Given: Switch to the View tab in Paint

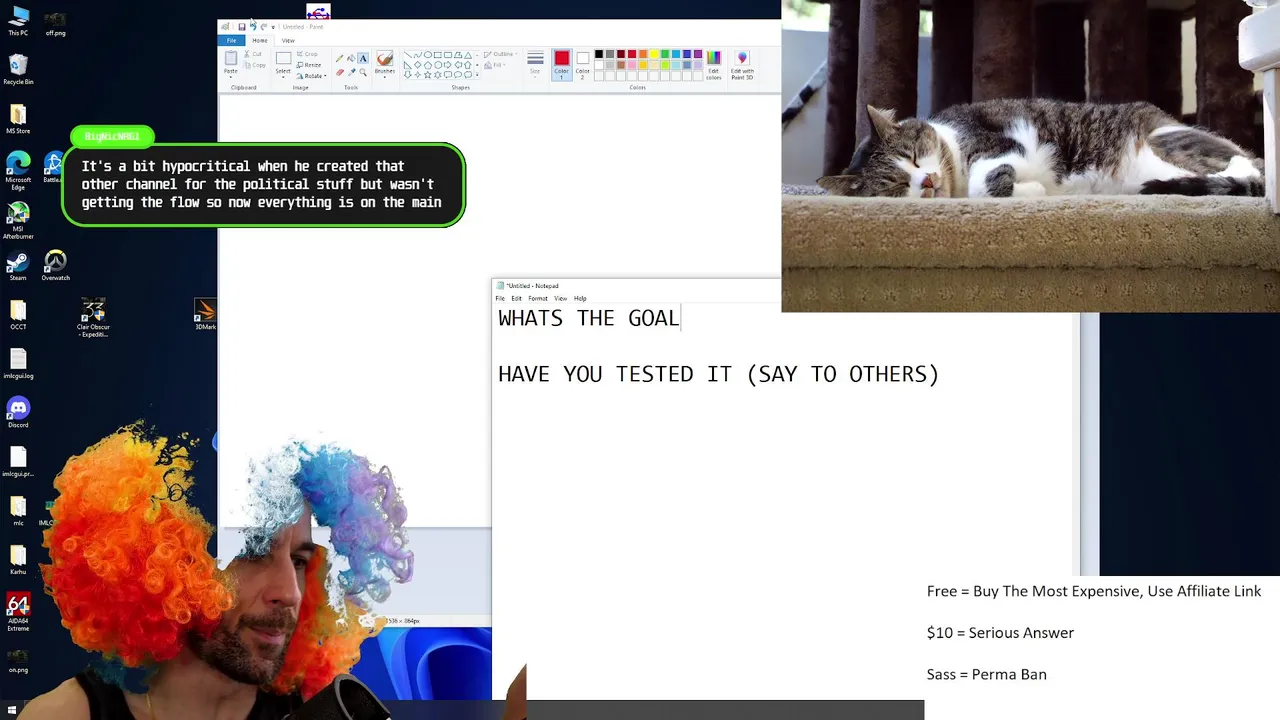Looking at the screenshot, I should 288,41.
